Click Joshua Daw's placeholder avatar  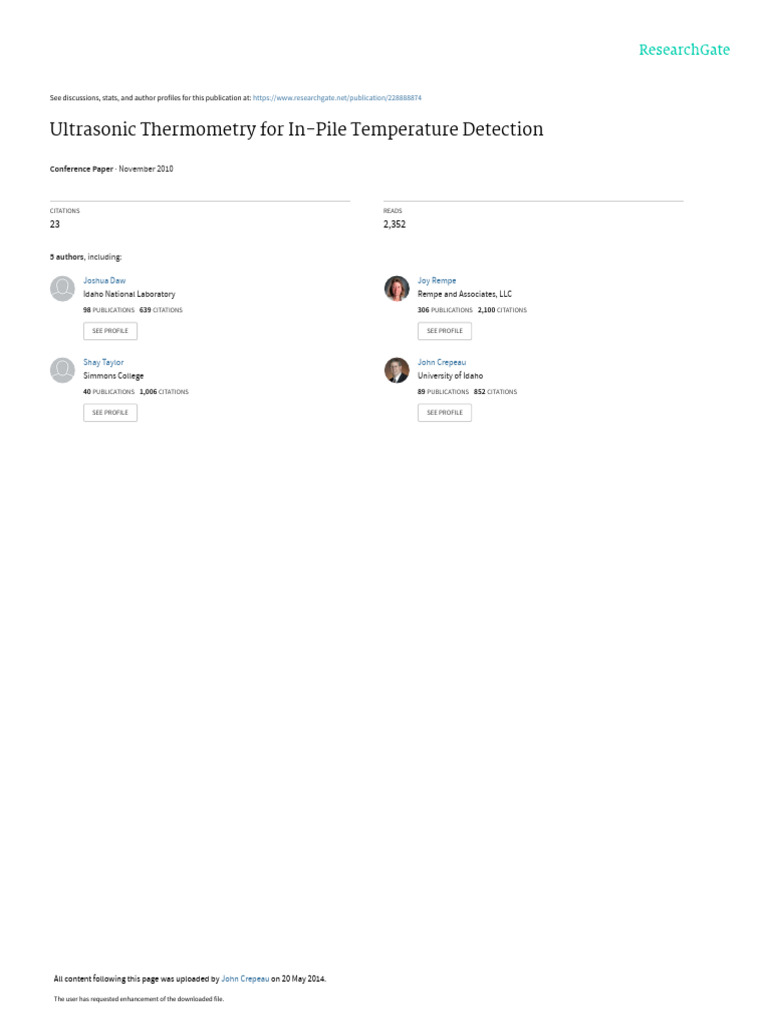(62, 289)
